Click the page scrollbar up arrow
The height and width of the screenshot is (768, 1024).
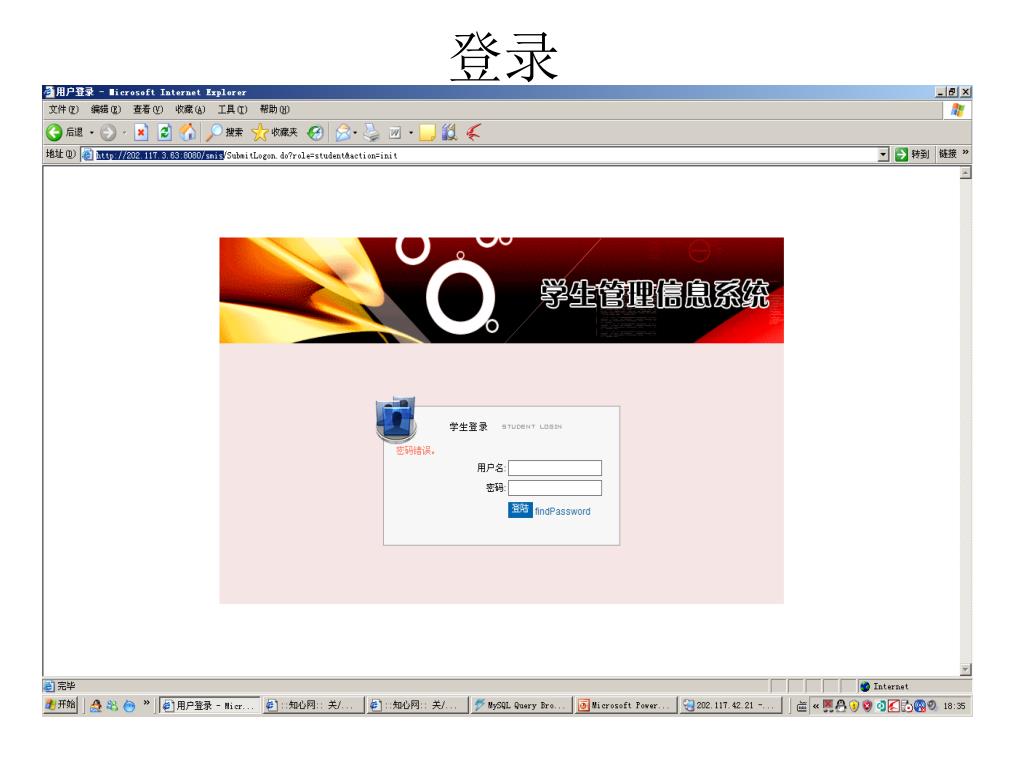click(965, 173)
